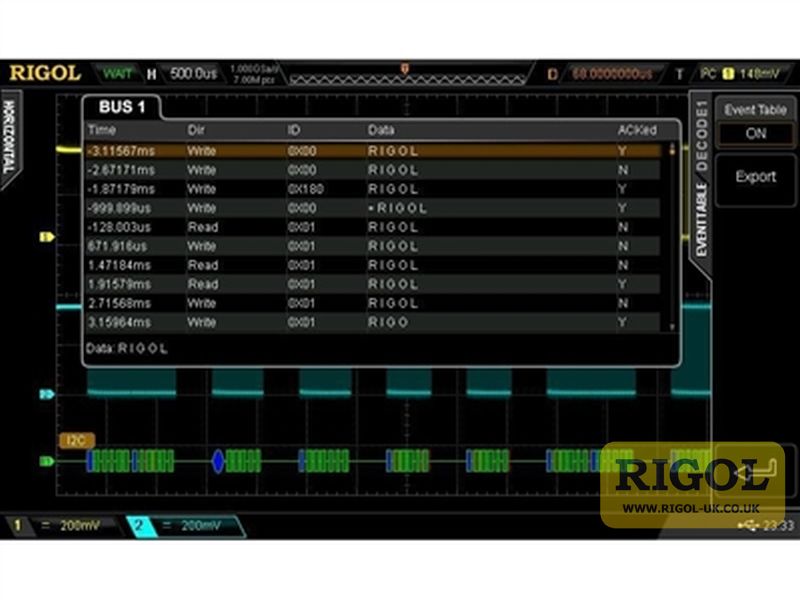The height and width of the screenshot is (600, 800).
Task: Open the DECODE1 side menu tab
Action: click(x=702, y=136)
